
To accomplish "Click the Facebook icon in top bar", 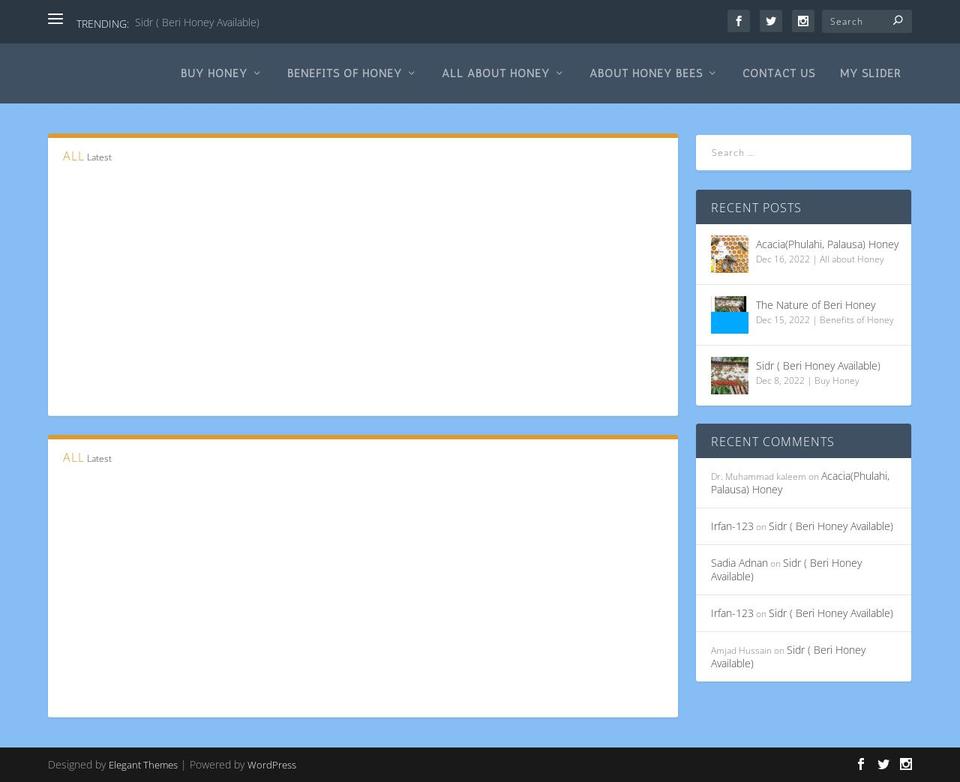I will click(738, 21).
